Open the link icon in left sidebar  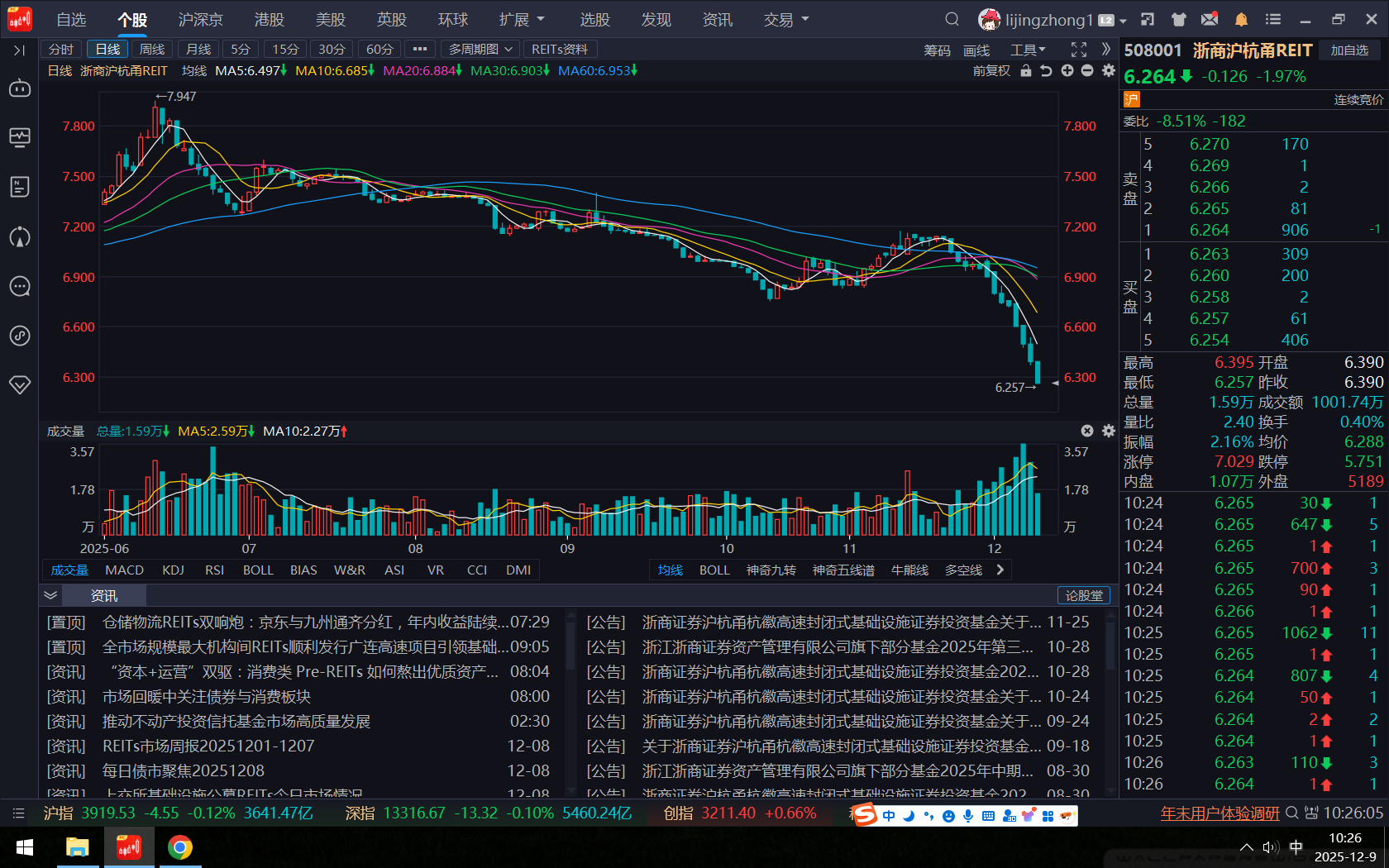[20, 336]
